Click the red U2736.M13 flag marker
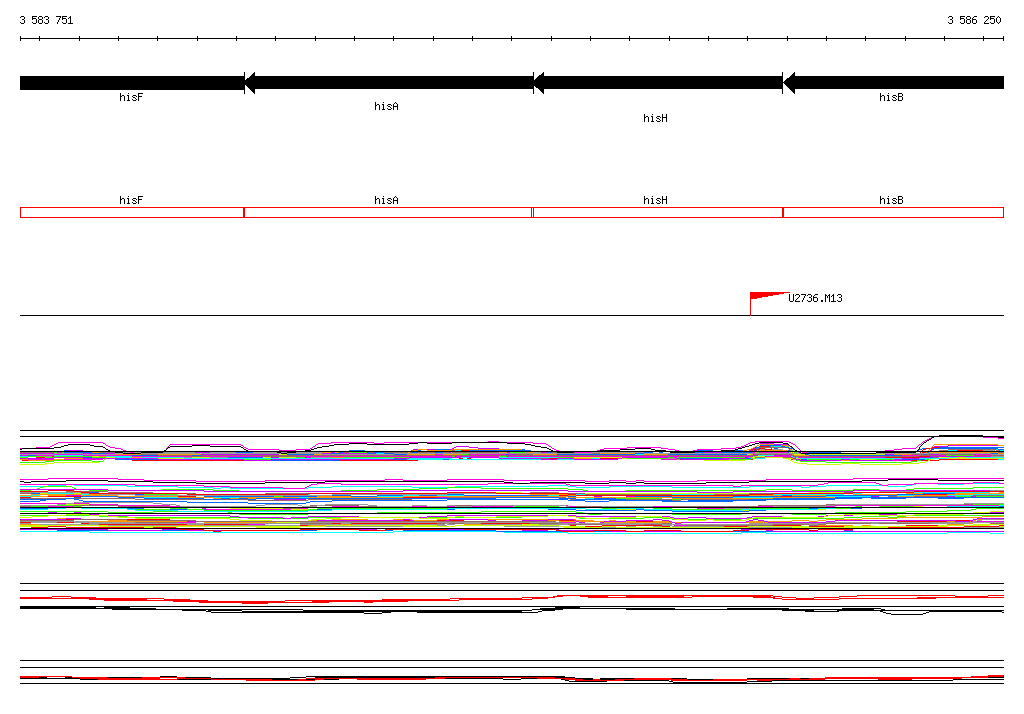This screenshot has height=714, width=1024. [x=769, y=303]
